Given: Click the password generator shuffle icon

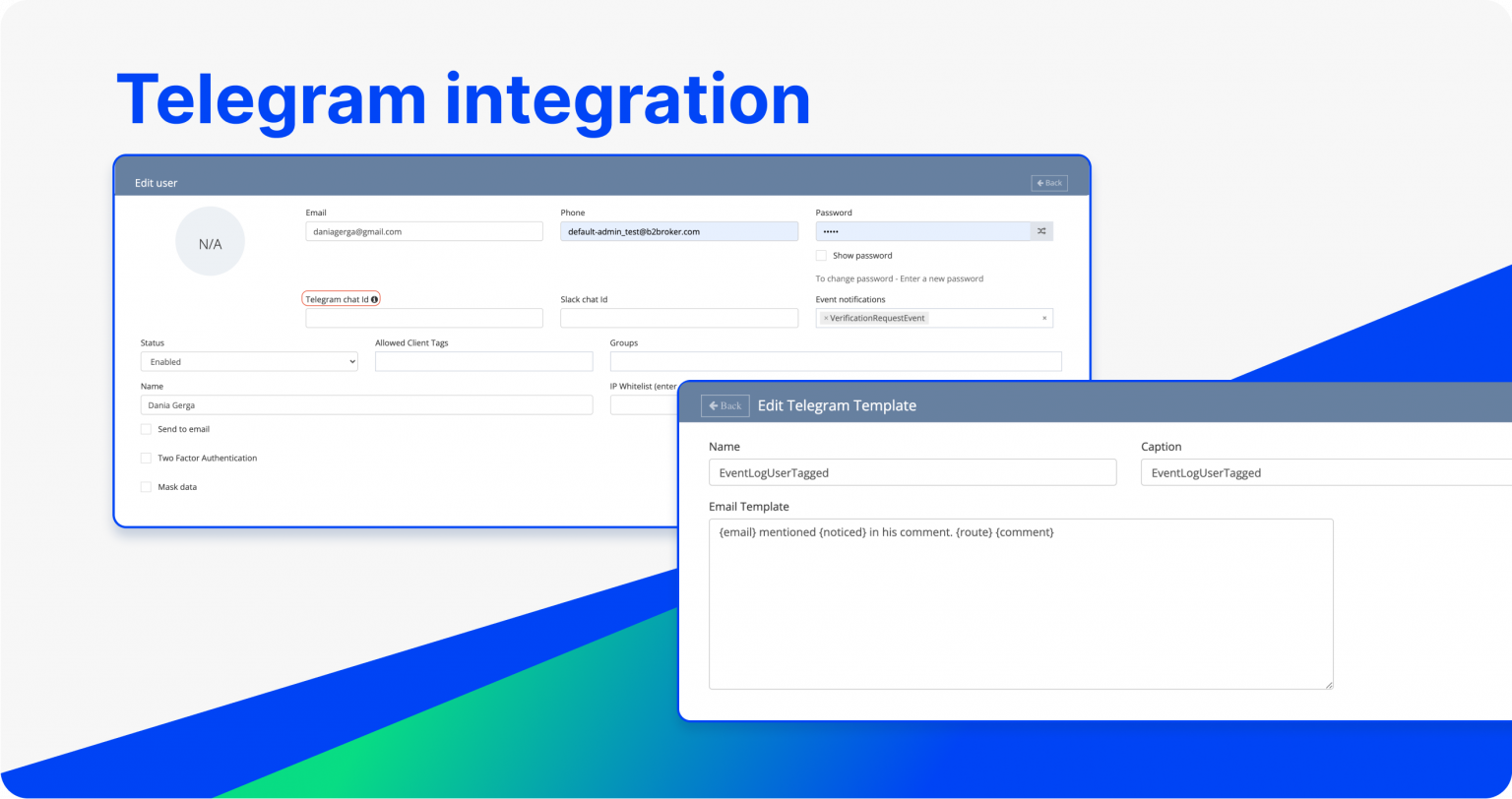Looking at the screenshot, I should click(1040, 230).
